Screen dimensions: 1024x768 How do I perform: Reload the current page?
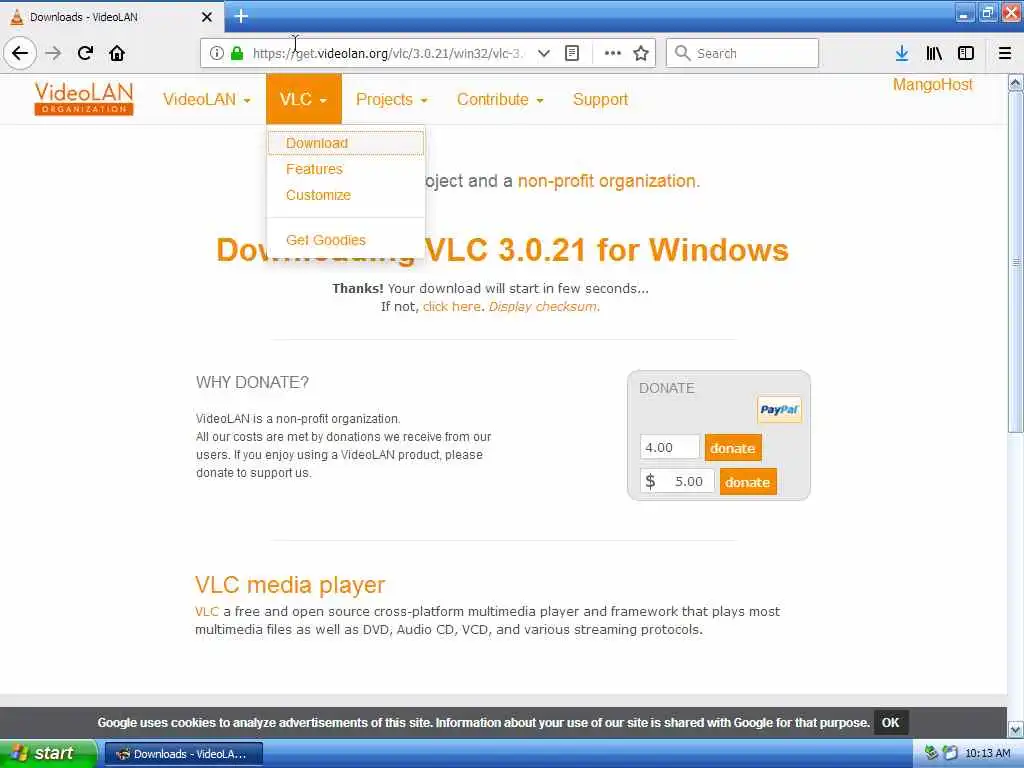pos(85,53)
